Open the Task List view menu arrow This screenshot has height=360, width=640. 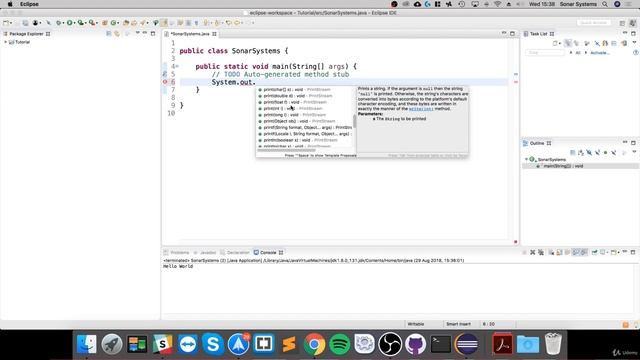tap(634, 43)
